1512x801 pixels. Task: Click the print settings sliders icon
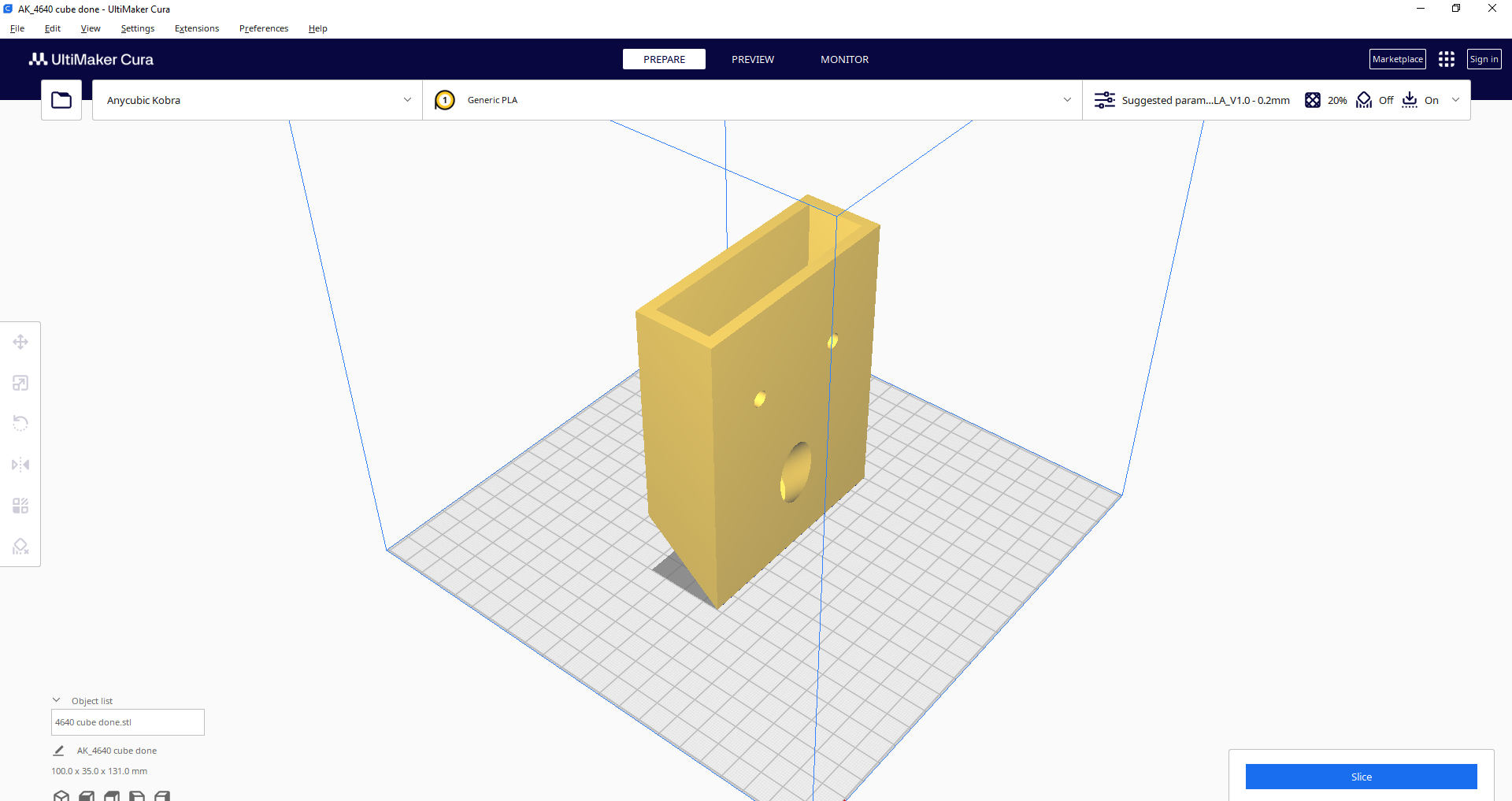click(1105, 100)
